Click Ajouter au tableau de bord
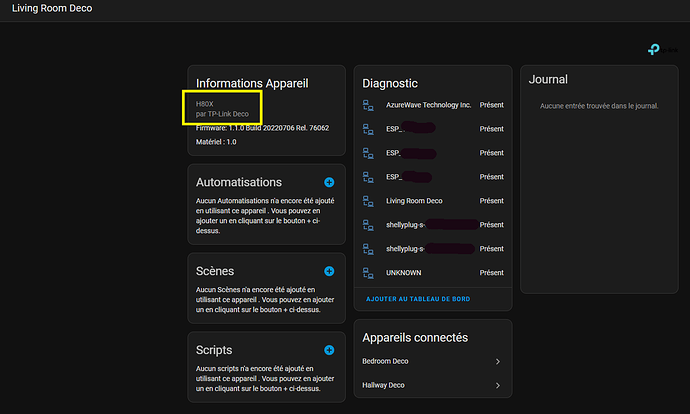690x414 pixels. coord(418,299)
